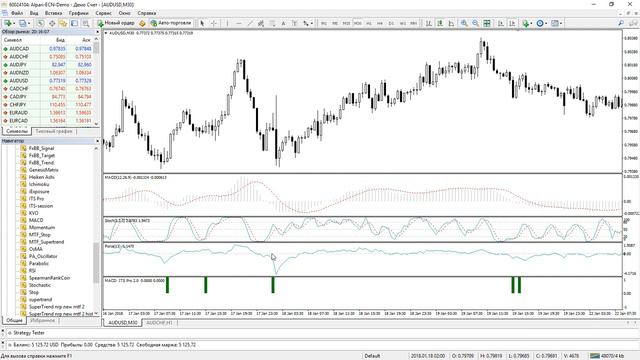Switch to M5 timeframe

click(x=335, y=23)
